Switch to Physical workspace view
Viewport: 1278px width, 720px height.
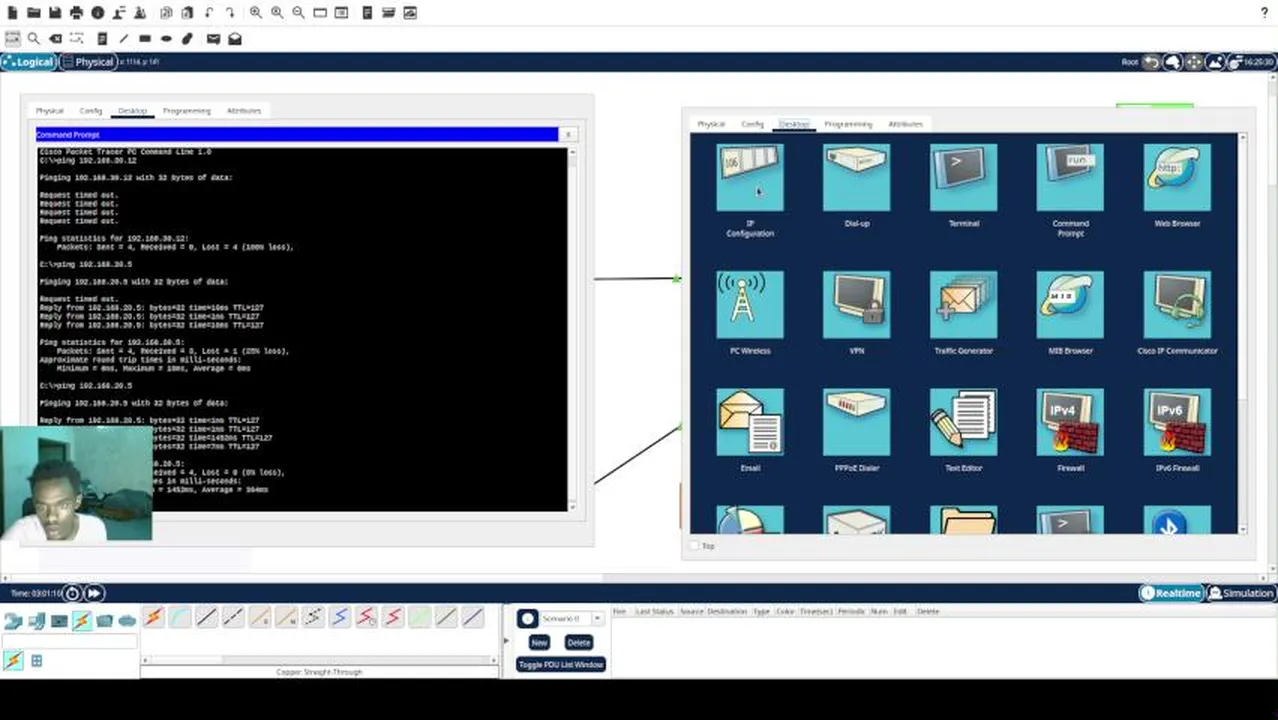[x=88, y=62]
